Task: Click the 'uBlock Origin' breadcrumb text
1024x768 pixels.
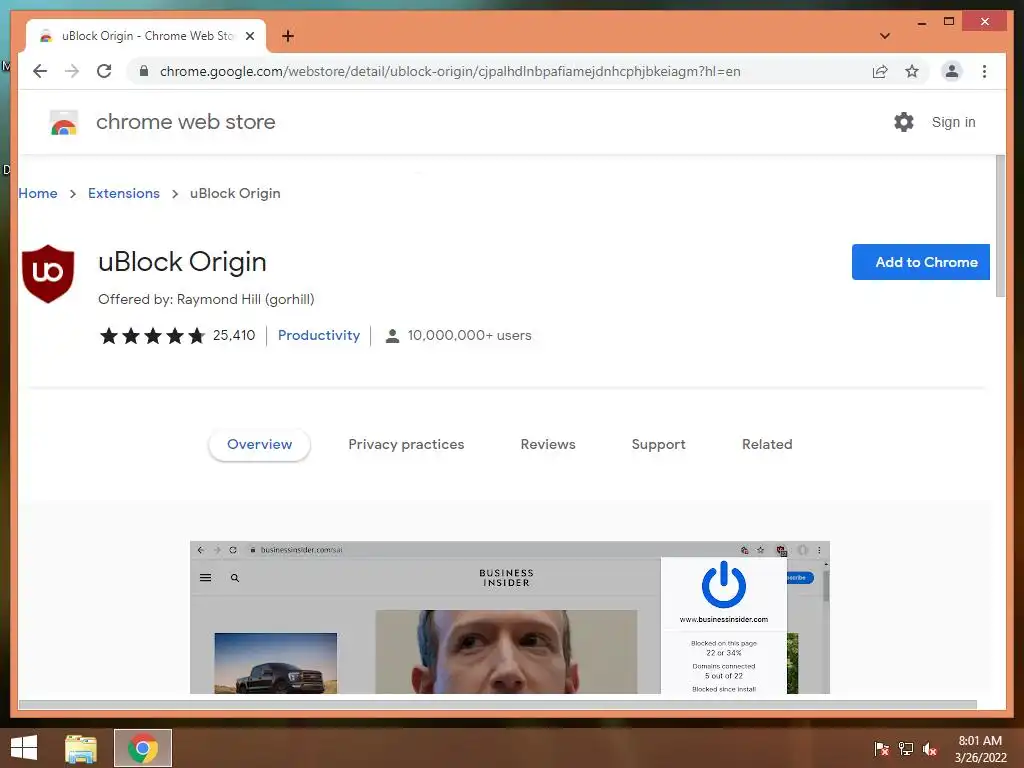Action: 235,193
